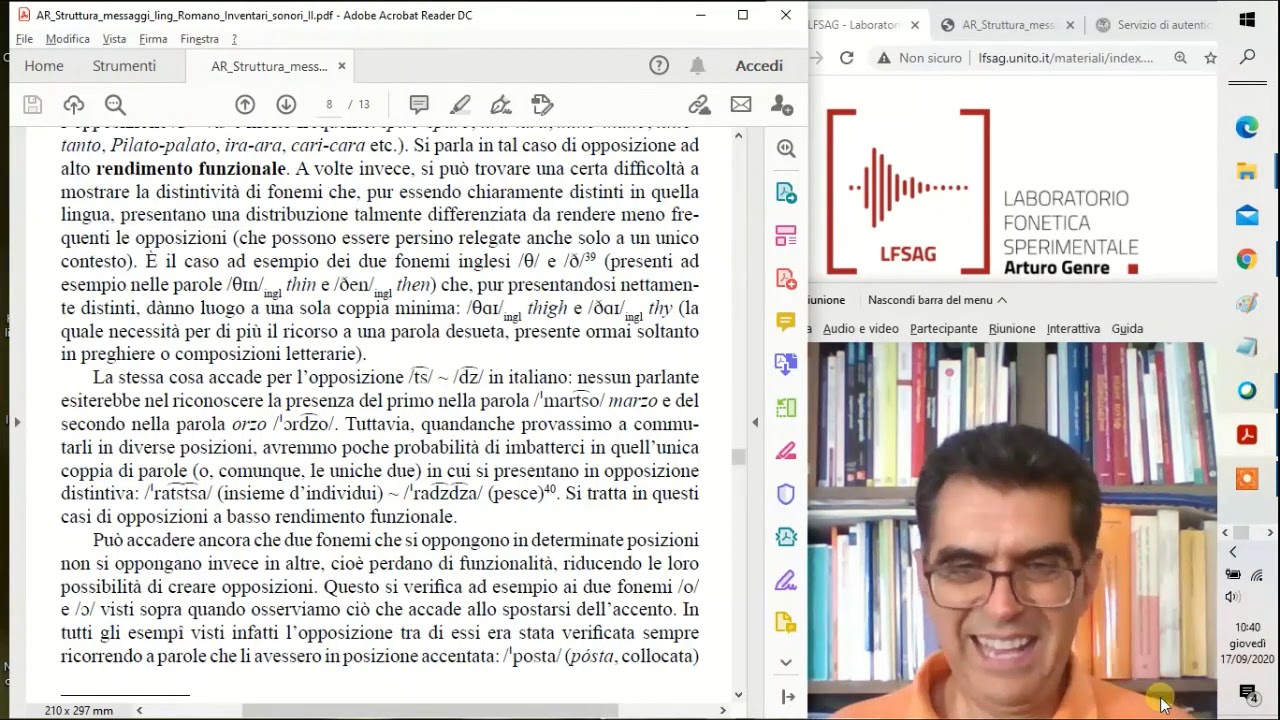
Task: Click Nascondi barra del menu toggle
Action: tap(937, 300)
